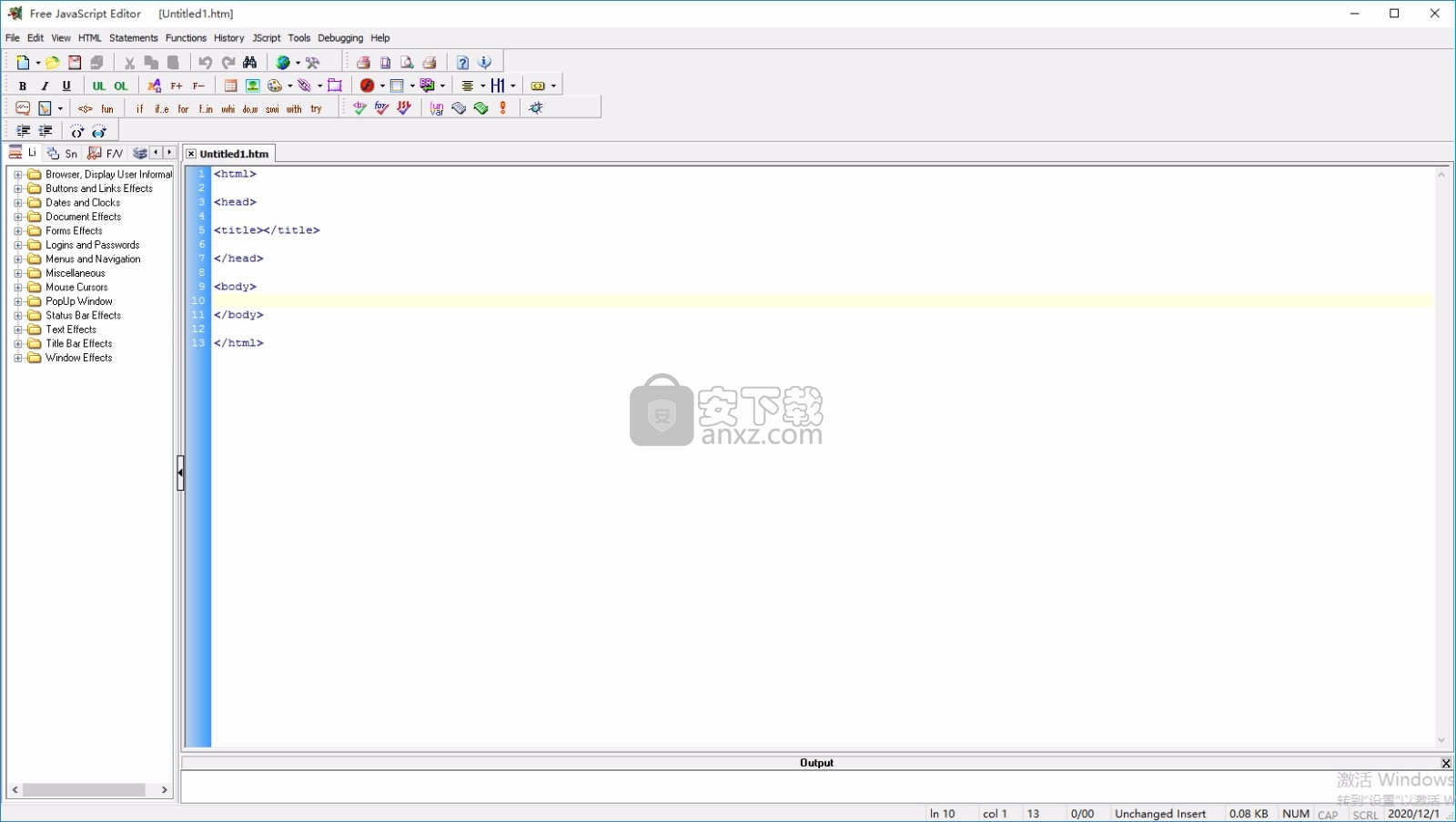Open the File menu
This screenshot has height=822, width=1456.
(13, 38)
